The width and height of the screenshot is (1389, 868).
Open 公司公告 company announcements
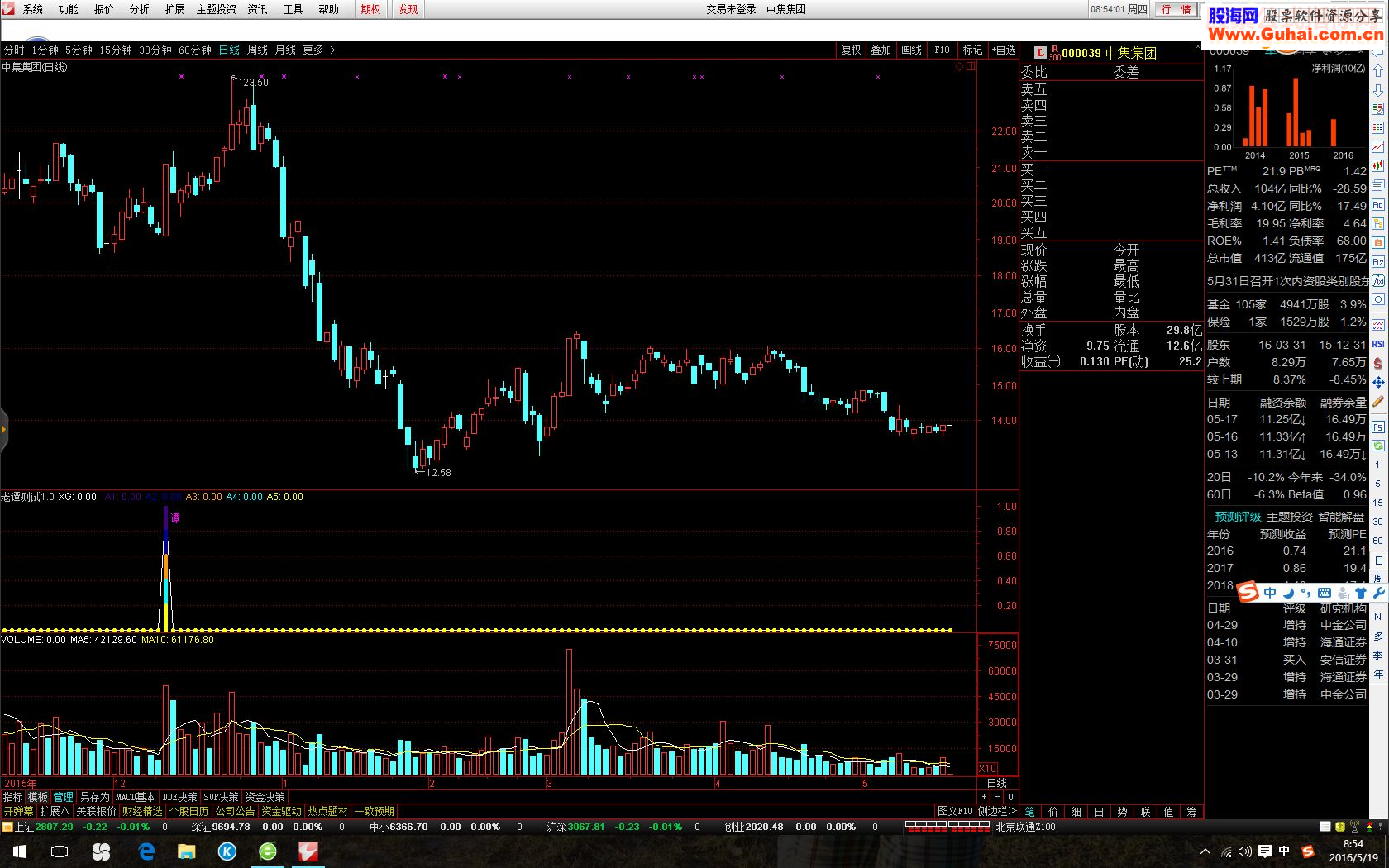(x=236, y=811)
